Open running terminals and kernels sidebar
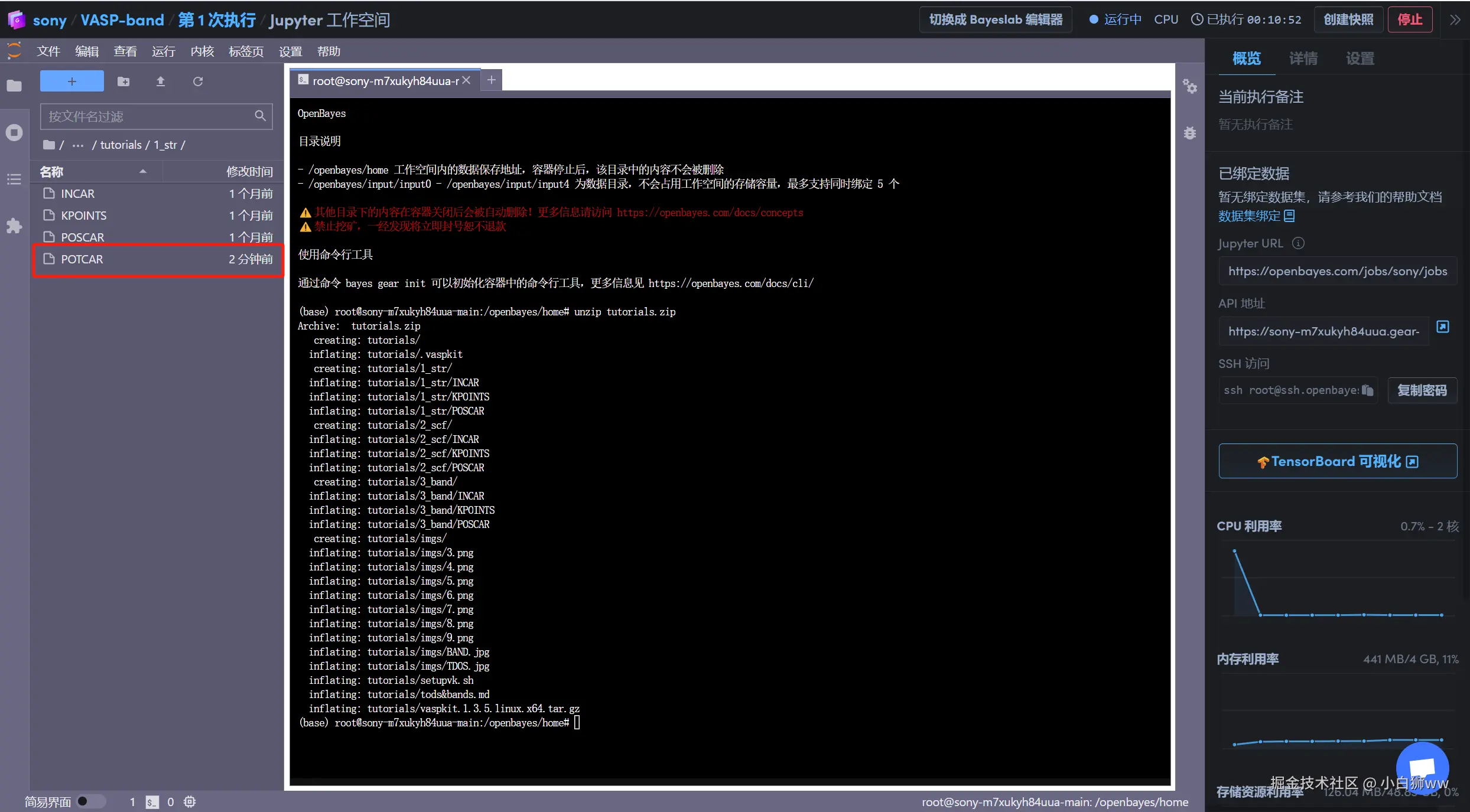 [14, 132]
